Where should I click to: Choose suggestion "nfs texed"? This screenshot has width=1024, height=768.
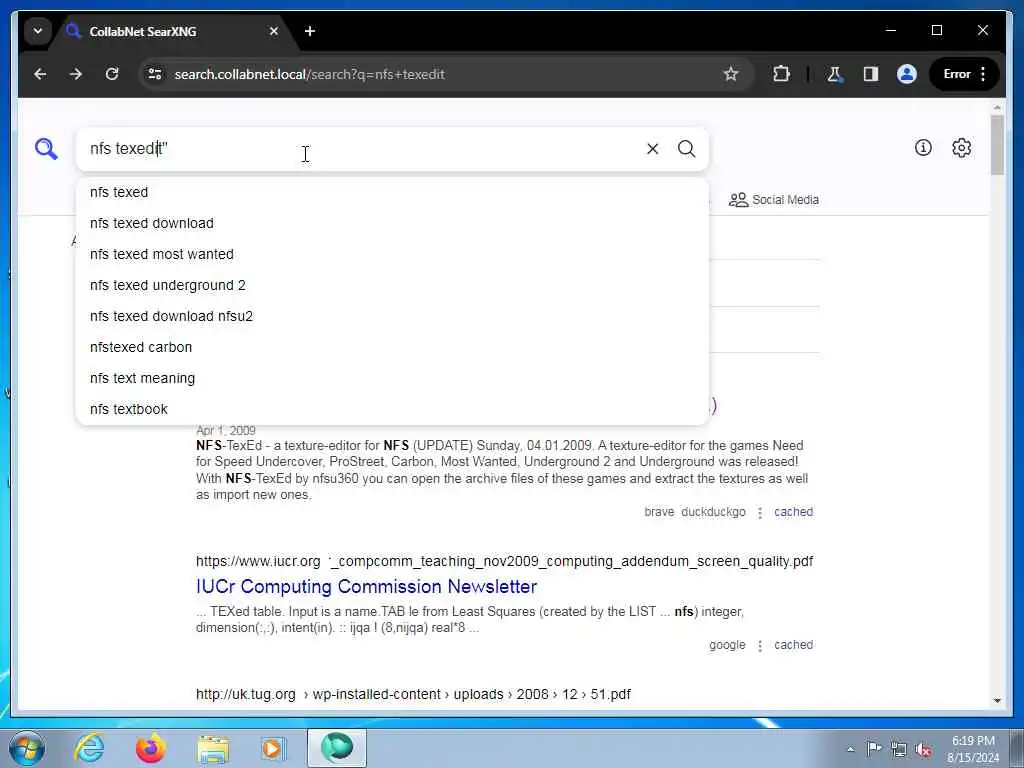(392, 192)
